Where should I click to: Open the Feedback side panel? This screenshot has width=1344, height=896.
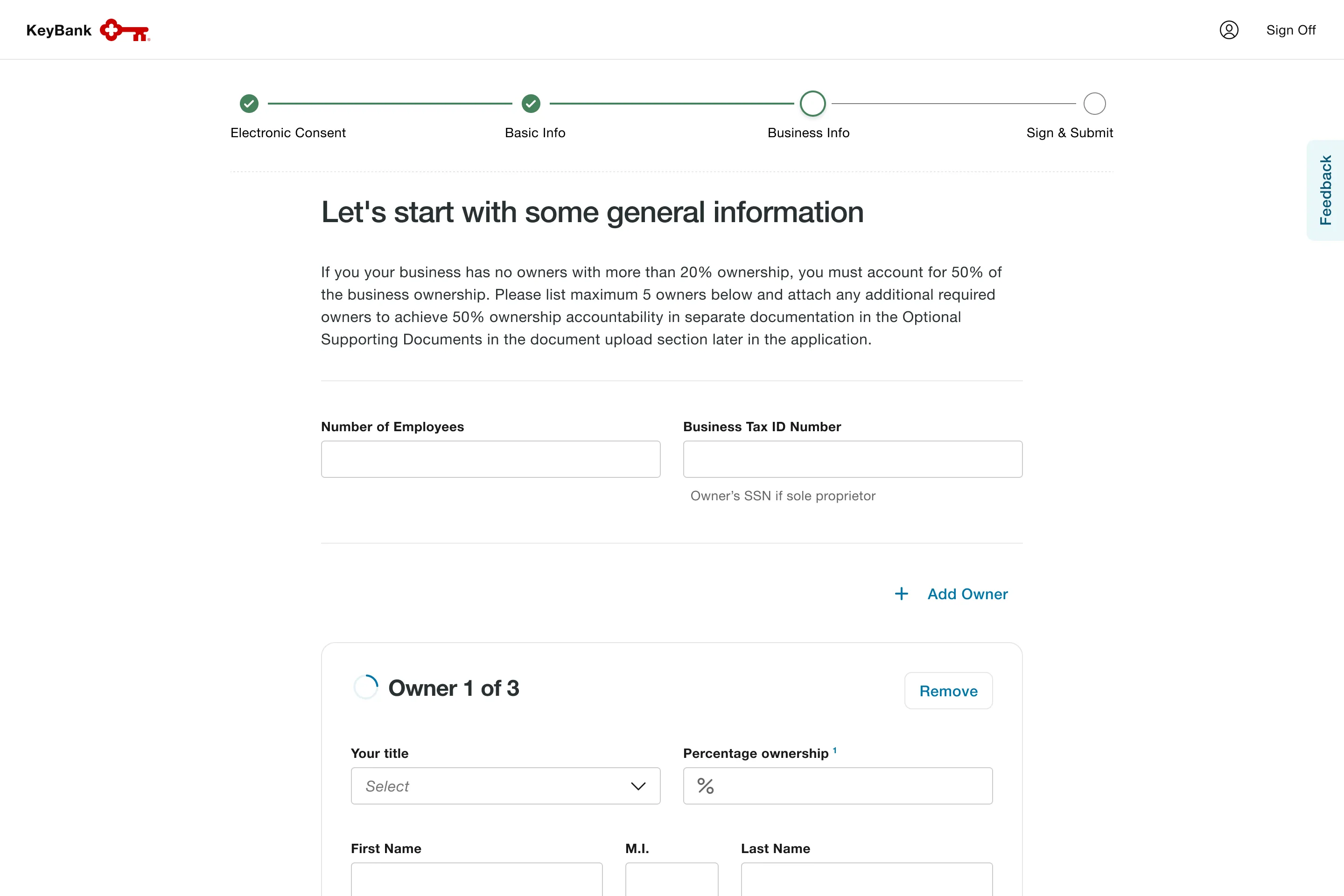(x=1326, y=190)
